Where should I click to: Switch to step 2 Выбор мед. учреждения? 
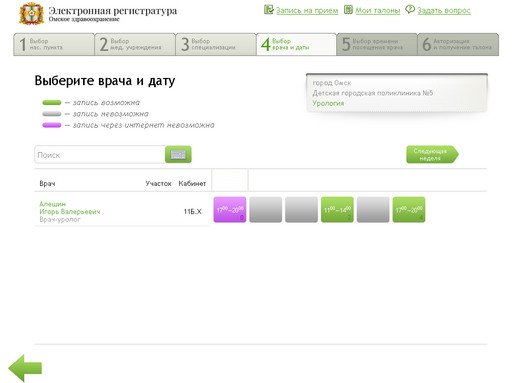click(135, 44)
